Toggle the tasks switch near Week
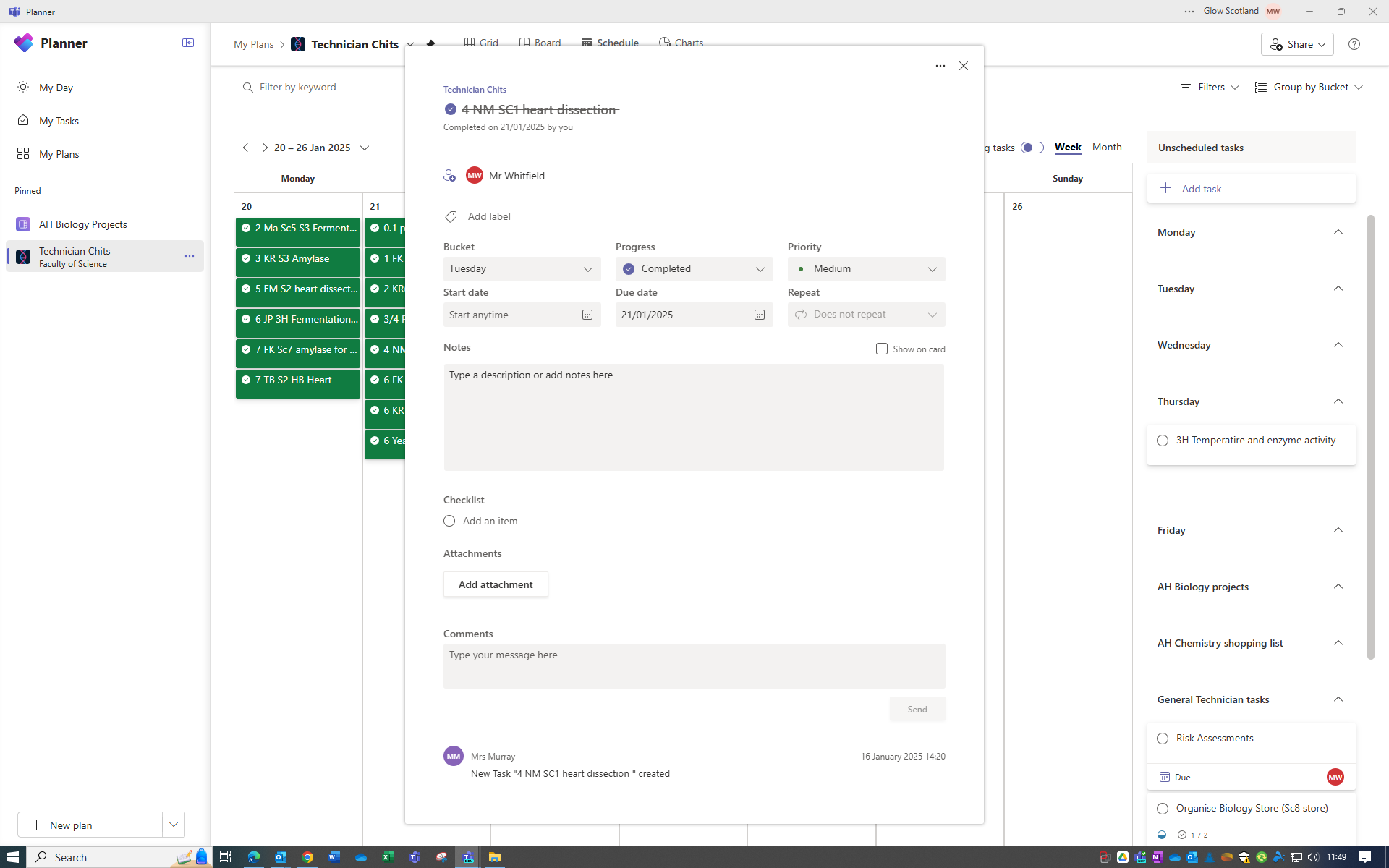The width and height of the screenshot is (1389, 868). coord(1032,148)
